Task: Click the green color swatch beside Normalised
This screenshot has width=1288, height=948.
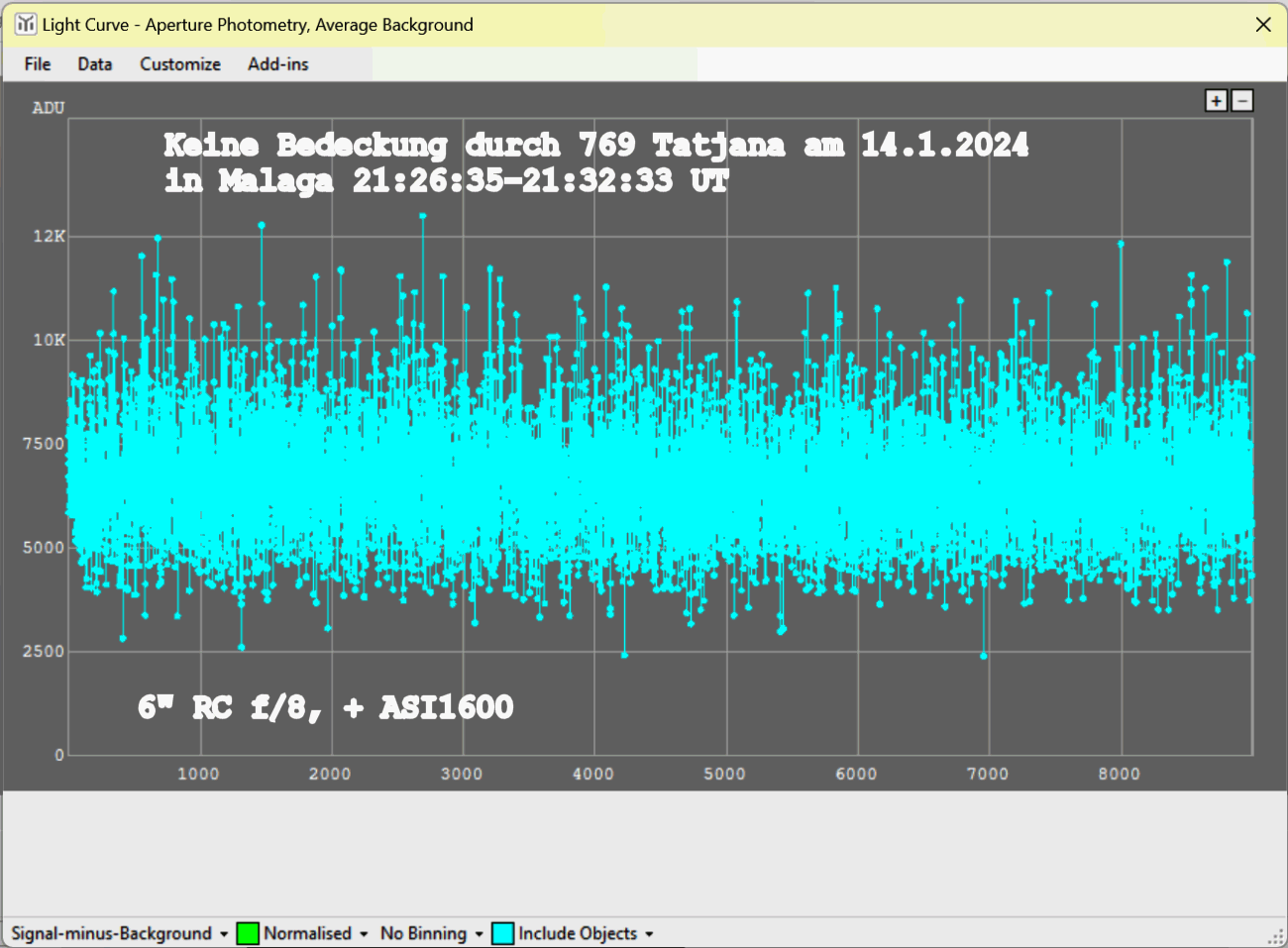Action: pyautogui.click(x=248, y=933)
